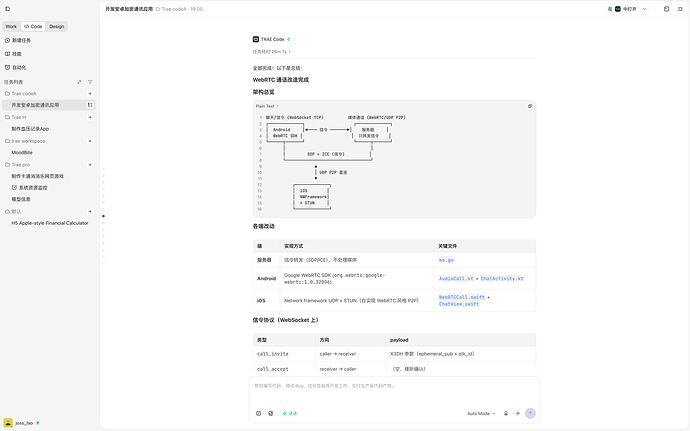Toggle the right side panel icon in top bar

tap(680, 9)
